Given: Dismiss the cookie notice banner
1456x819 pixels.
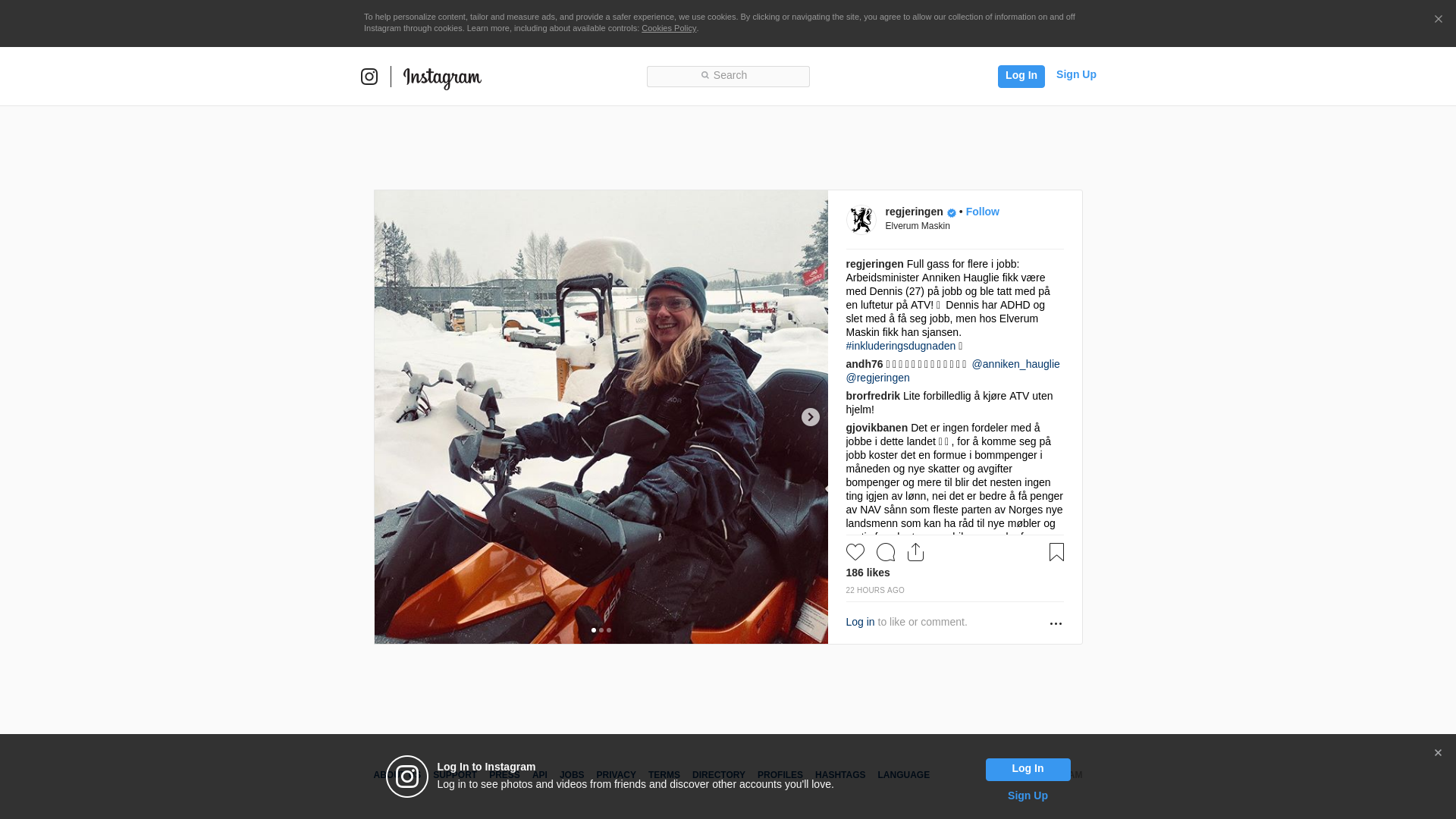Looking at the screenshot, I should pyautogui.click(x=1438, y=19).
